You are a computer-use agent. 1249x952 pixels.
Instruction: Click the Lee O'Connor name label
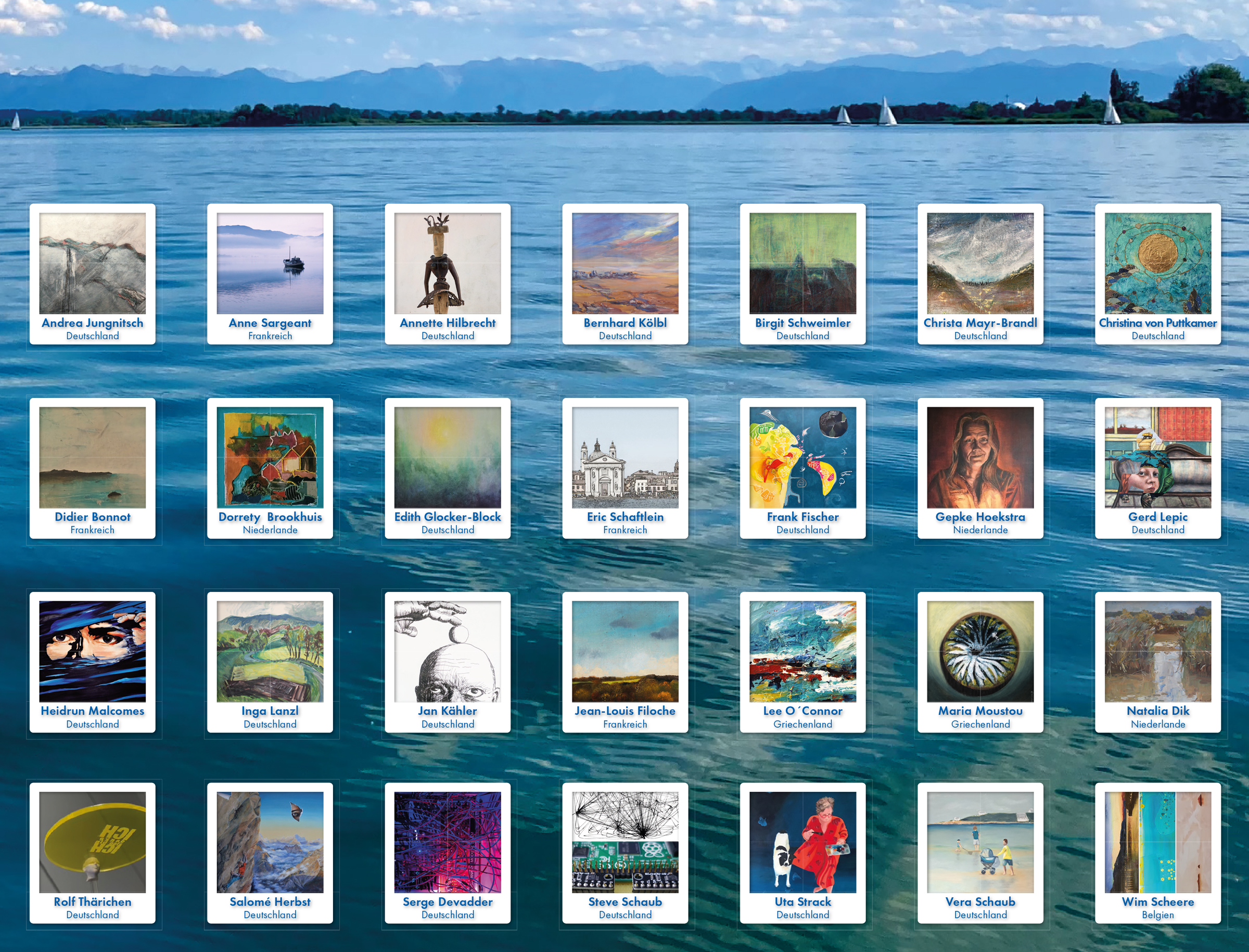coord(803,711)
